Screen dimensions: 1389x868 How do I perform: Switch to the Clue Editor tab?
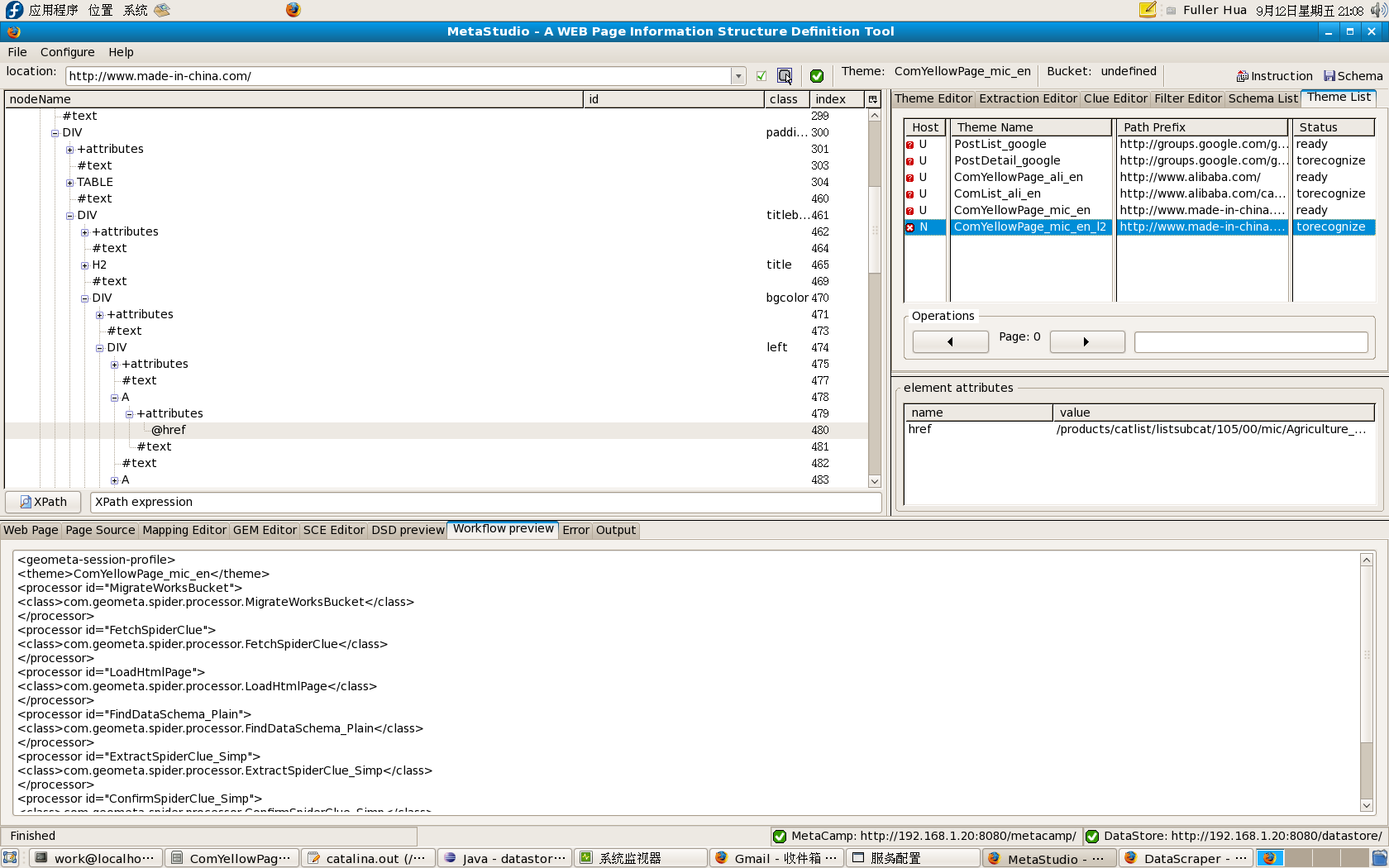tap(1115, 98)
